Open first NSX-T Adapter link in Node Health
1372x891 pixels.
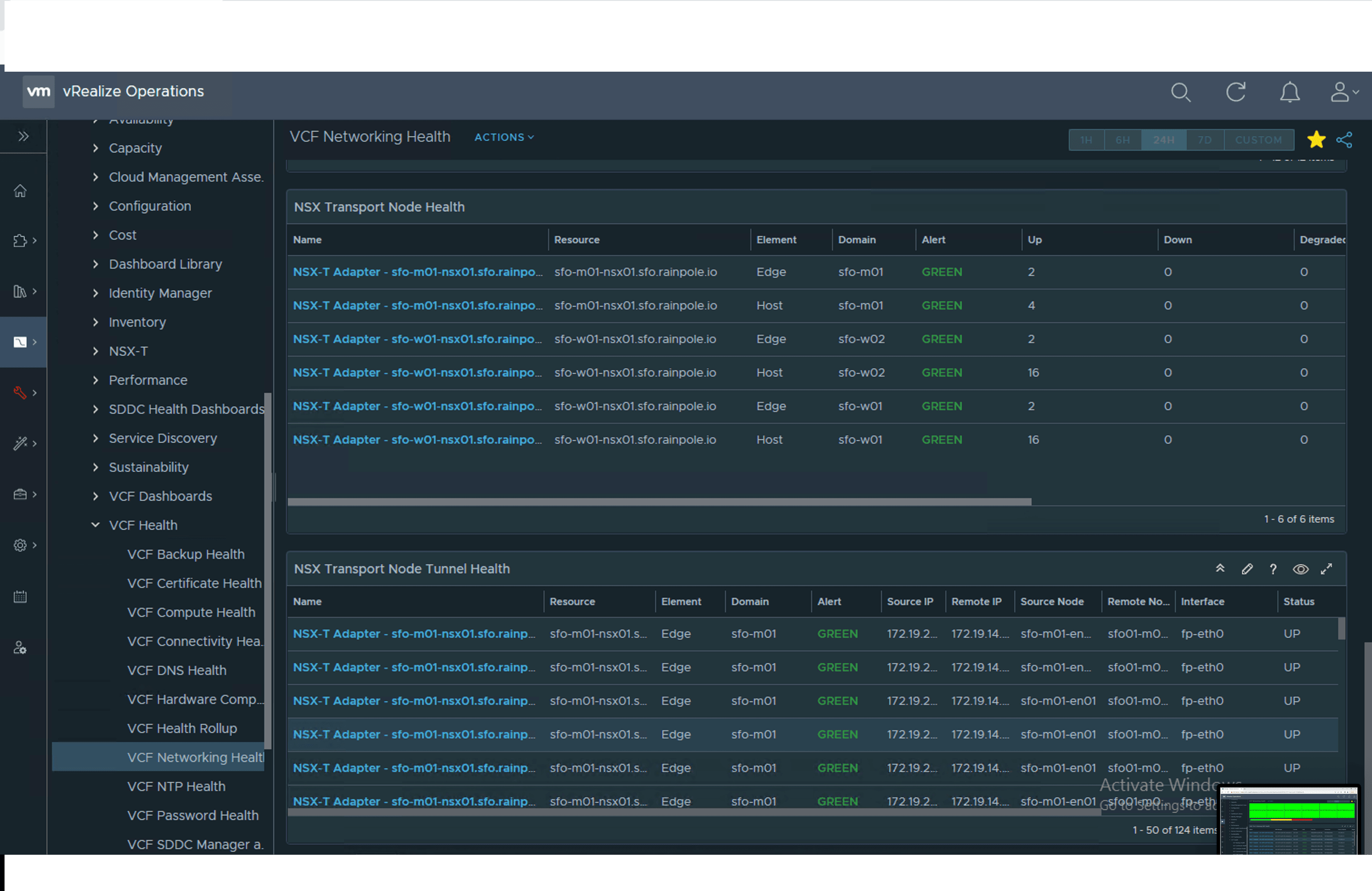pos(417,272)
